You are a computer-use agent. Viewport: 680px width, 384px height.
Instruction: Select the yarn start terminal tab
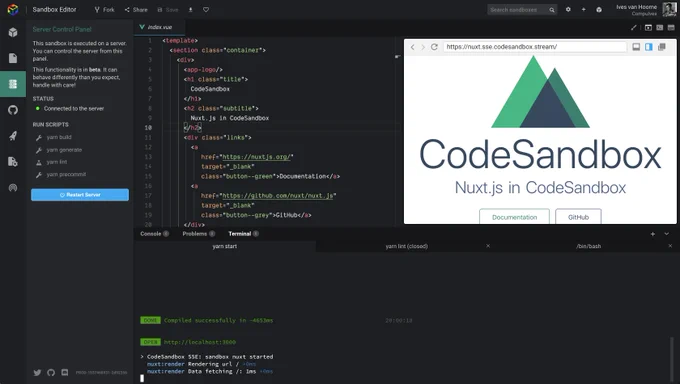point(225,246)
